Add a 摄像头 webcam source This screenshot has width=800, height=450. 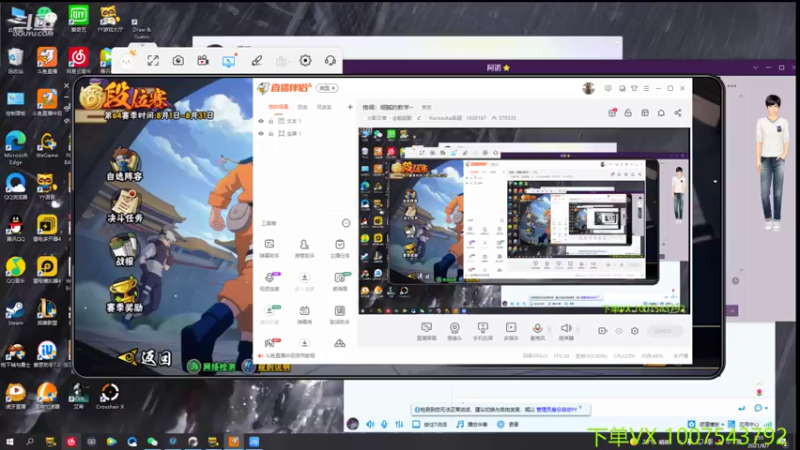[x=455, y=331]
